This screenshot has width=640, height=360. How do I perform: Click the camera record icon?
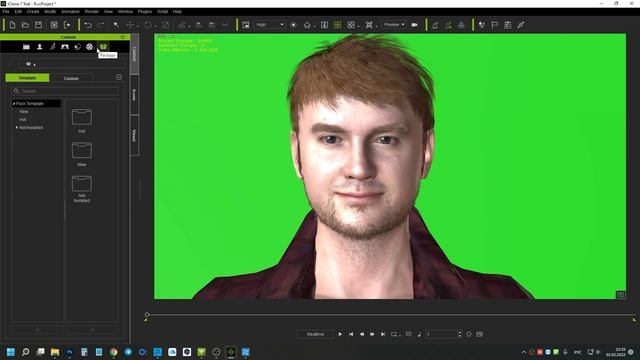tap(415, 25)
